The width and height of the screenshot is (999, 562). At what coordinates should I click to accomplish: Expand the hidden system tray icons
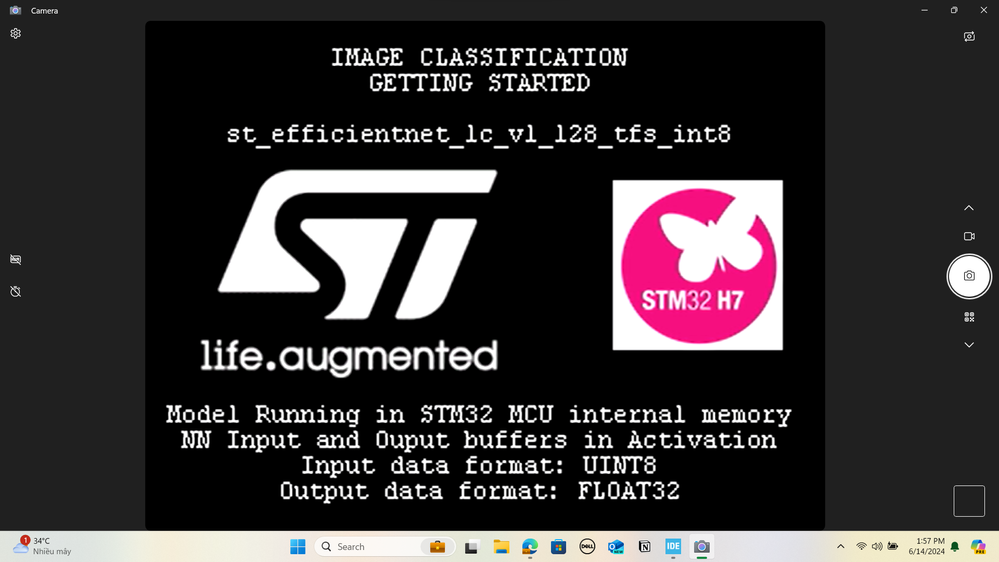(840, 547)
